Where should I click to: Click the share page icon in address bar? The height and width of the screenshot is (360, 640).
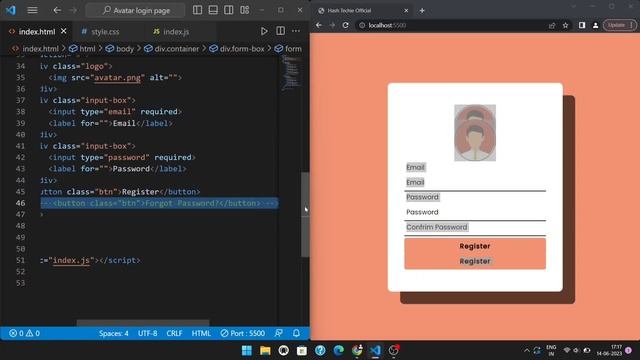pyautogui.click(x=552, y=25)
